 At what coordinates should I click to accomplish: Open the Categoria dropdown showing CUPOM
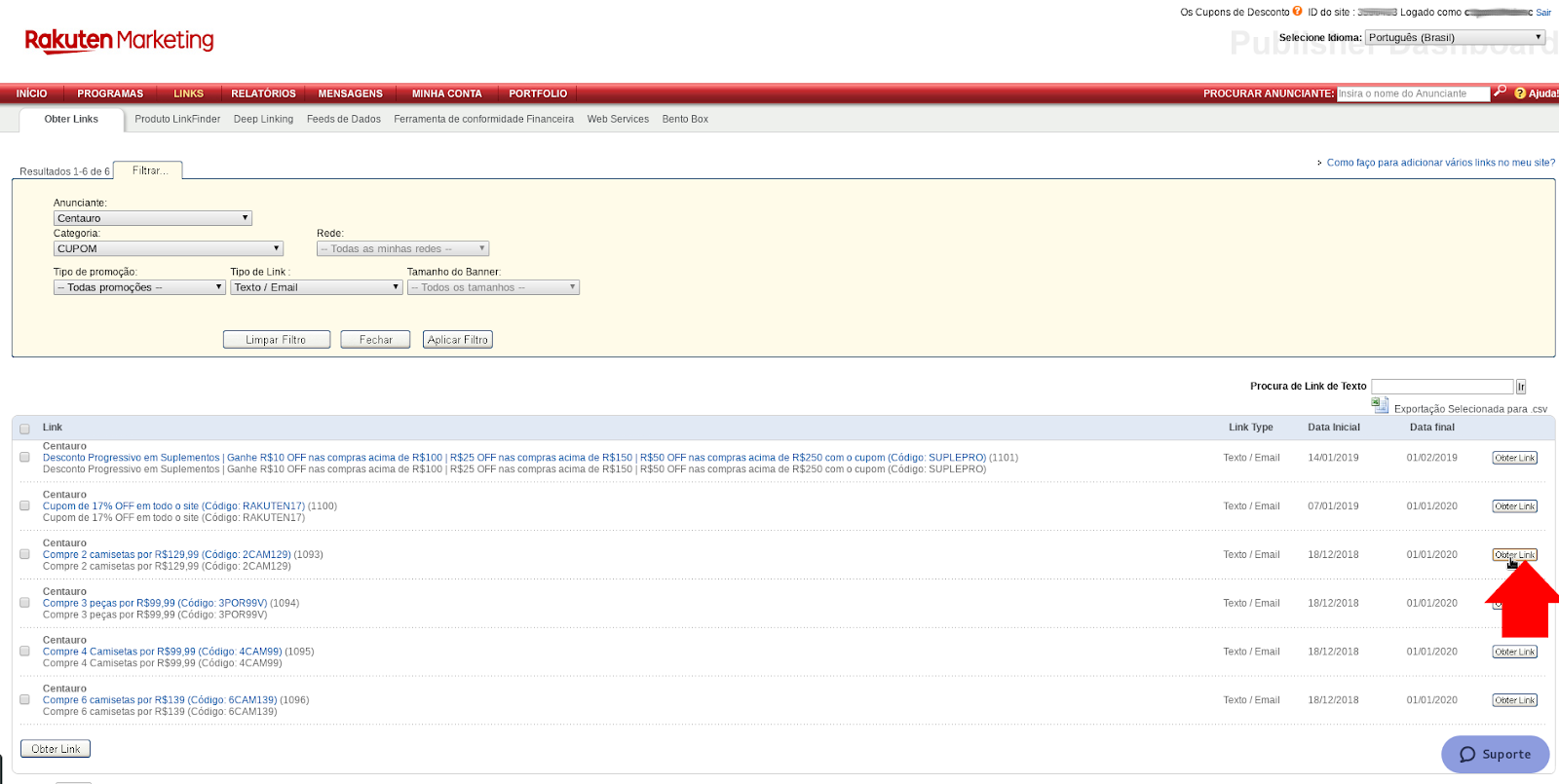[x=169, y=248]
